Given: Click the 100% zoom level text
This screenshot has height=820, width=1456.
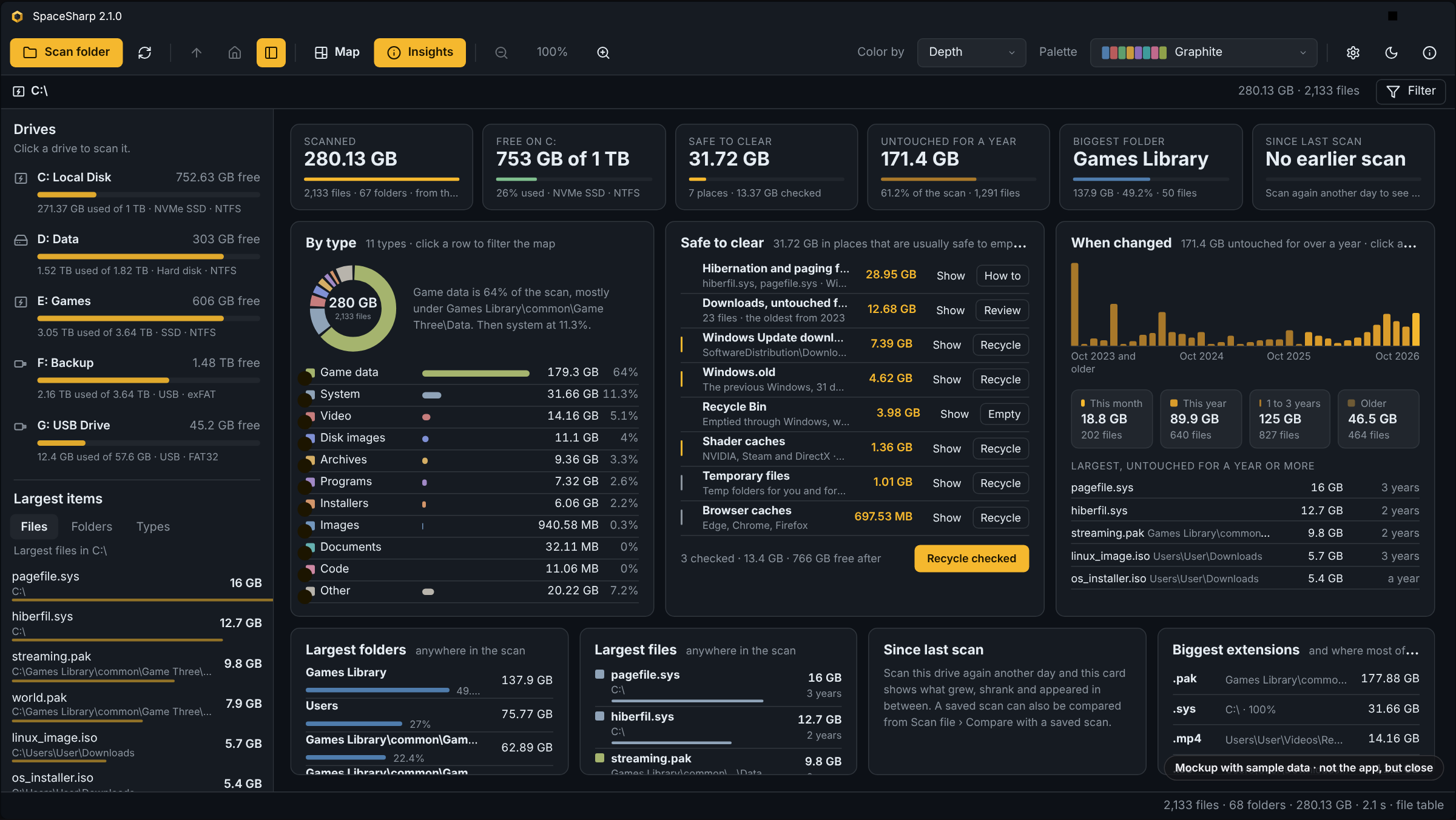Looking at the screenshot, I should [x=552, y=52].
